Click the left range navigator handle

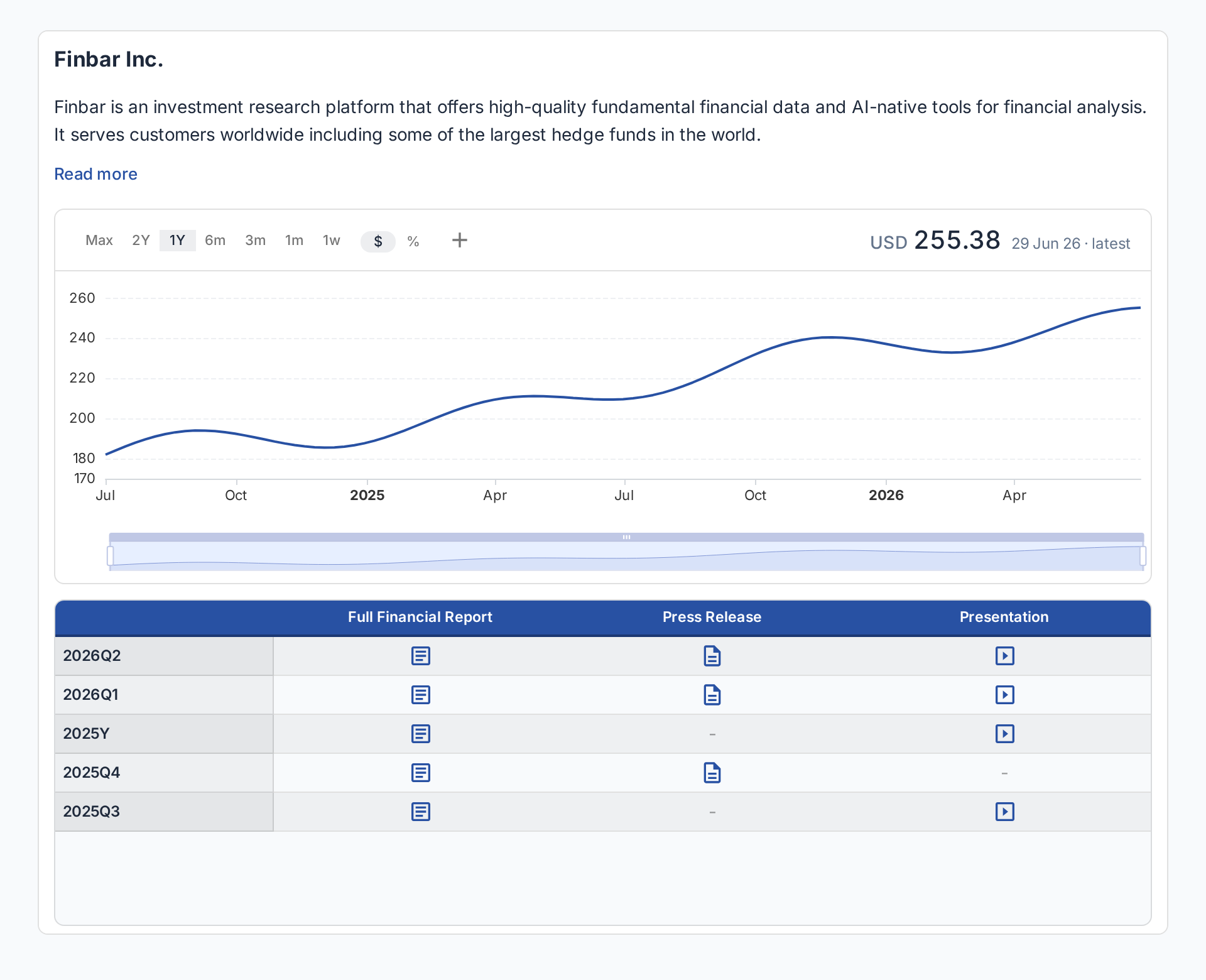(x=111, y=555)
